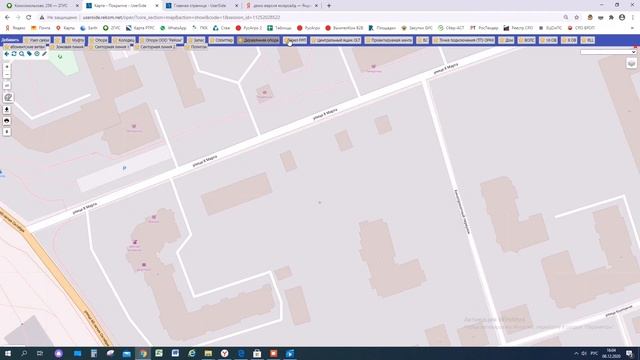Open Excel from the taskbar
This screenshot has height=360, width=640.
click(x=159, y=353)
